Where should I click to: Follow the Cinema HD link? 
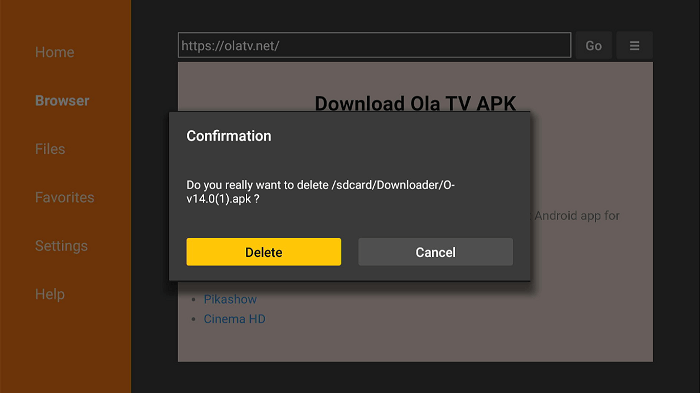click(234, 319)
